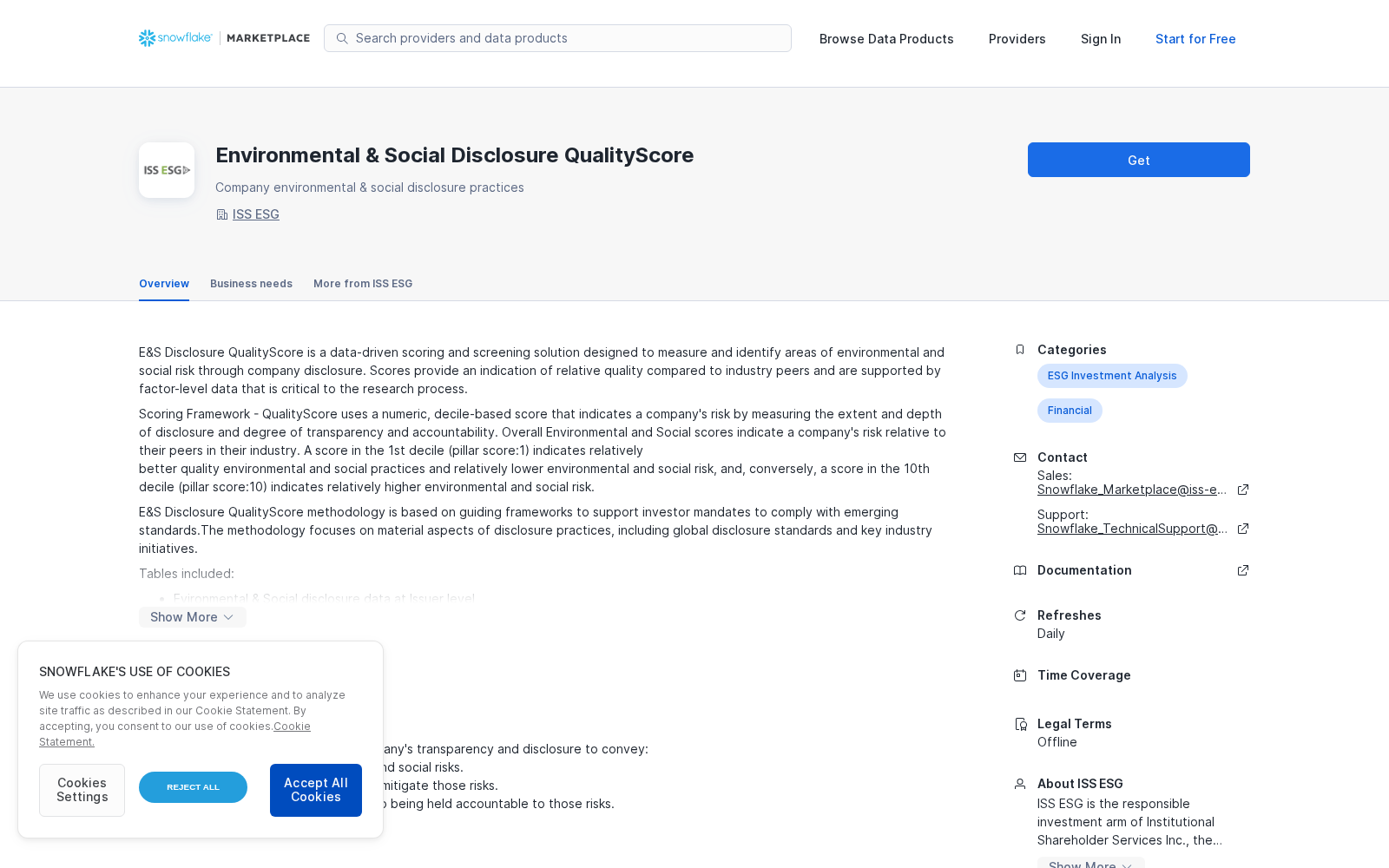The width and height of the screenshot is (1389, 868).
Task: Click the Daily refresh value
Action: click(x=1050, y=634)
